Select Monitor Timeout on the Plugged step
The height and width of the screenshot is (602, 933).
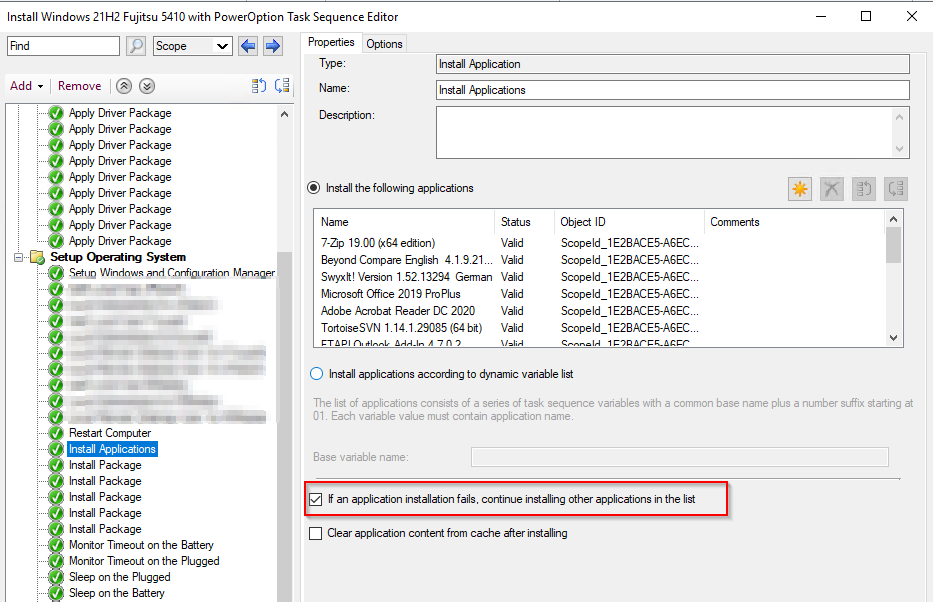144,561
